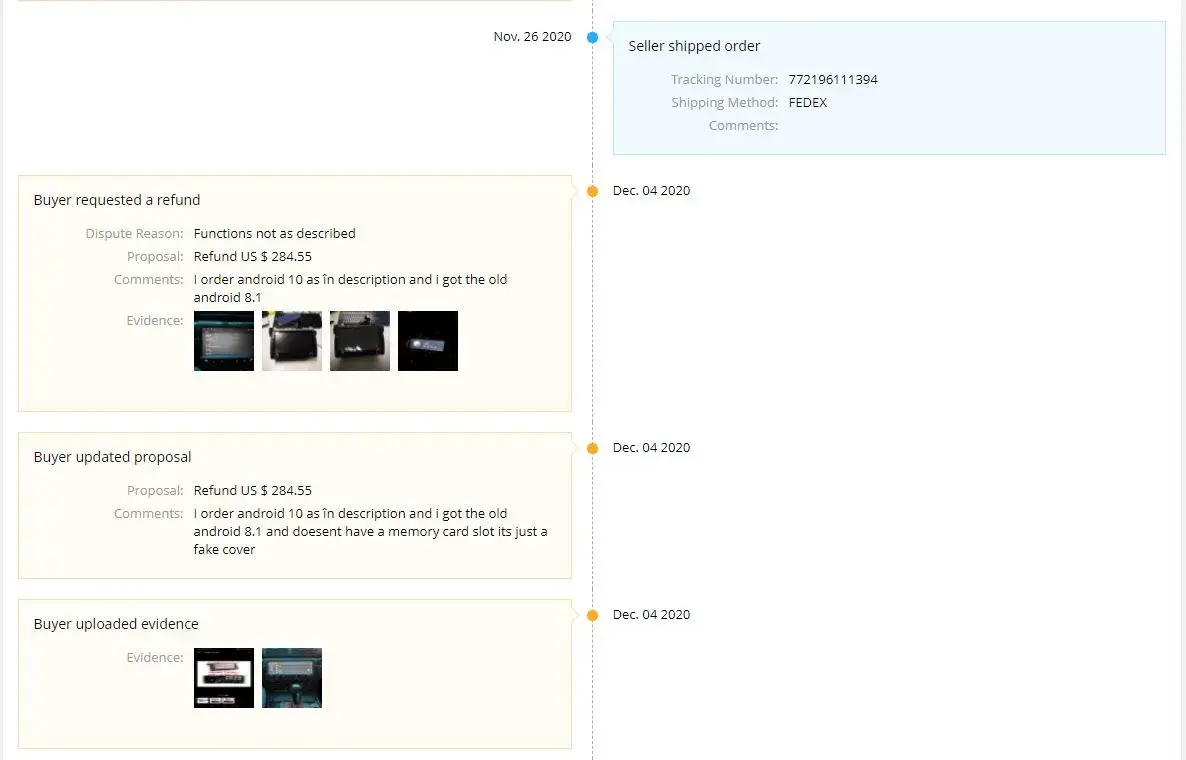
Task: View car dashboard image under Buyer uploaded evidence
Action: 292,678
